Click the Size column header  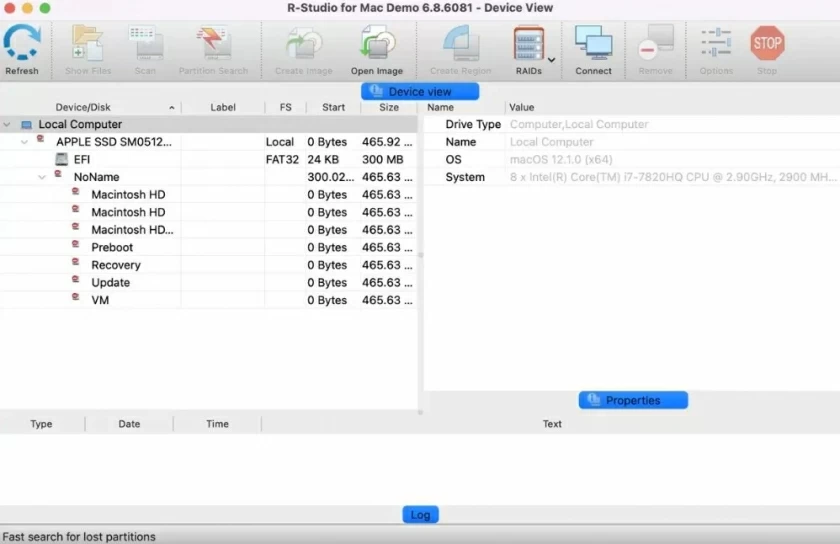pyautogui.click(x=389, y=107)
